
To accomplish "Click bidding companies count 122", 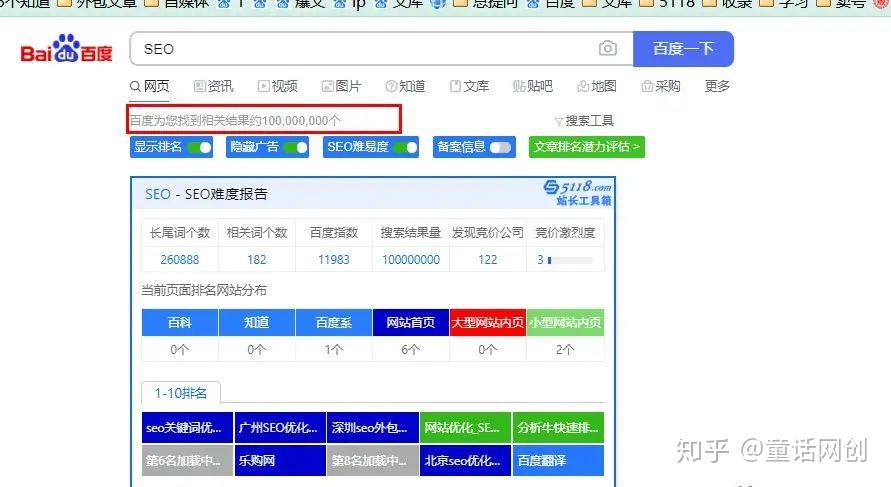I will point(488,260).
